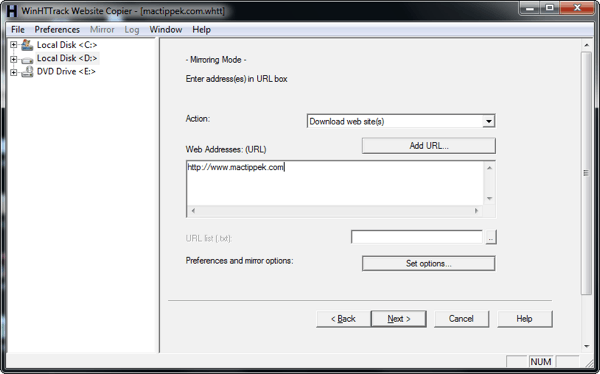Open the Log menu
Viewport: 600px width, 374px height.
(x=132, y=29)
